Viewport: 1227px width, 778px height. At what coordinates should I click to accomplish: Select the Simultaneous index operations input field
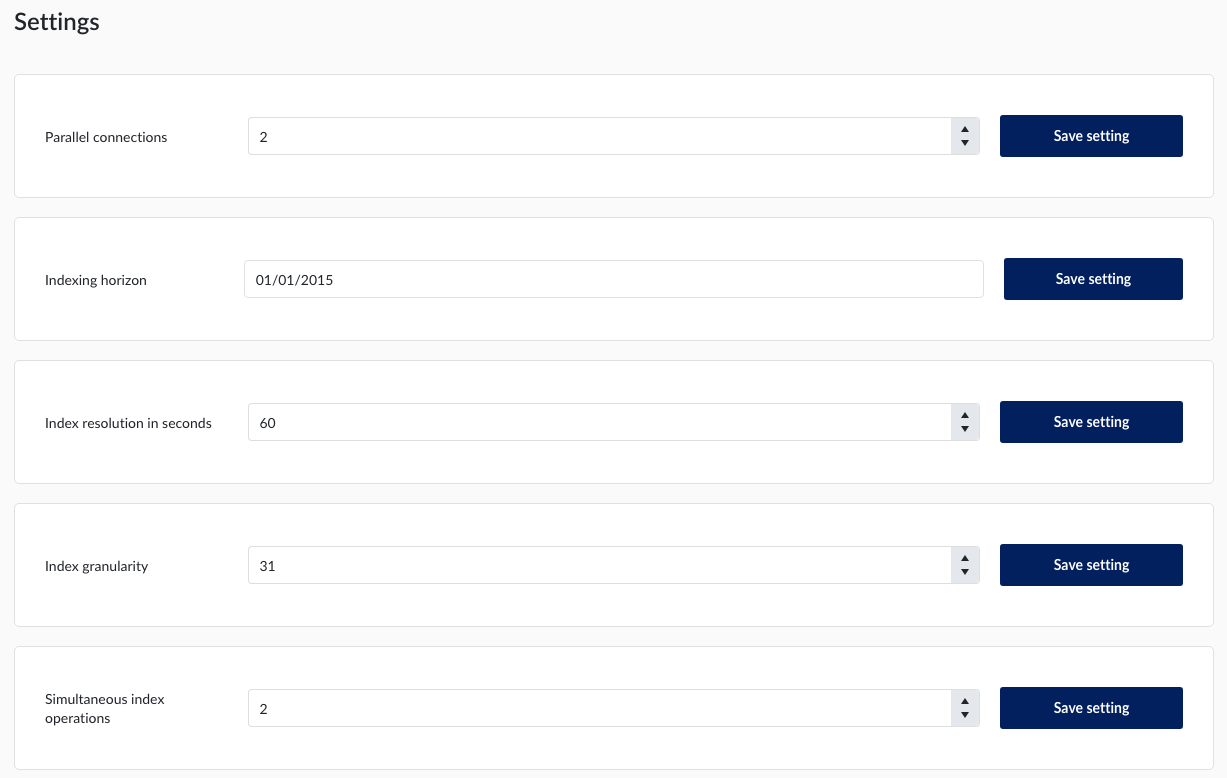click(x=600, y=708)
